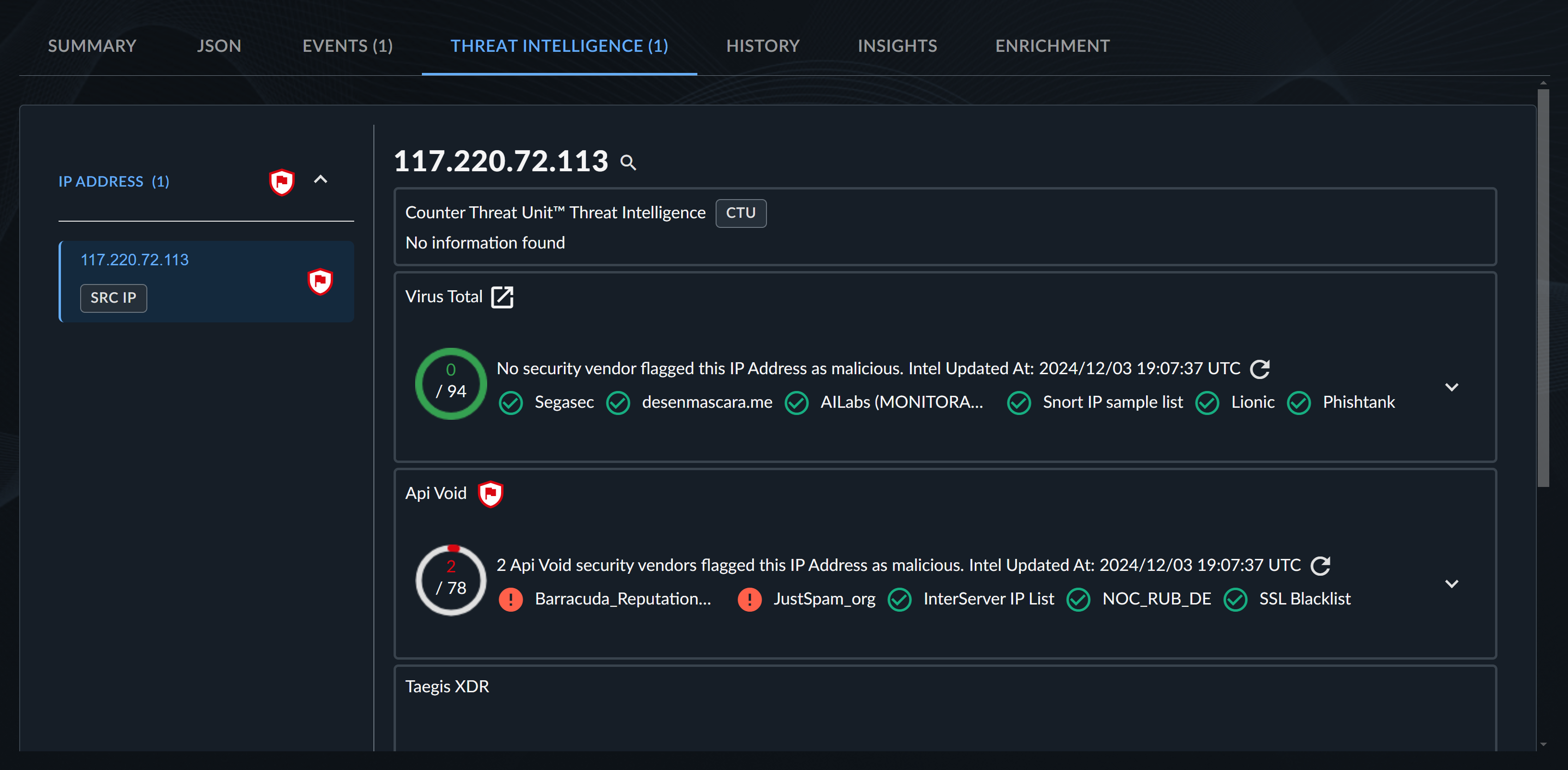Click the search magnifier next to 117.220.72.113 heading
Viewport: 1568px width, 770px height.
coord(628,162)
